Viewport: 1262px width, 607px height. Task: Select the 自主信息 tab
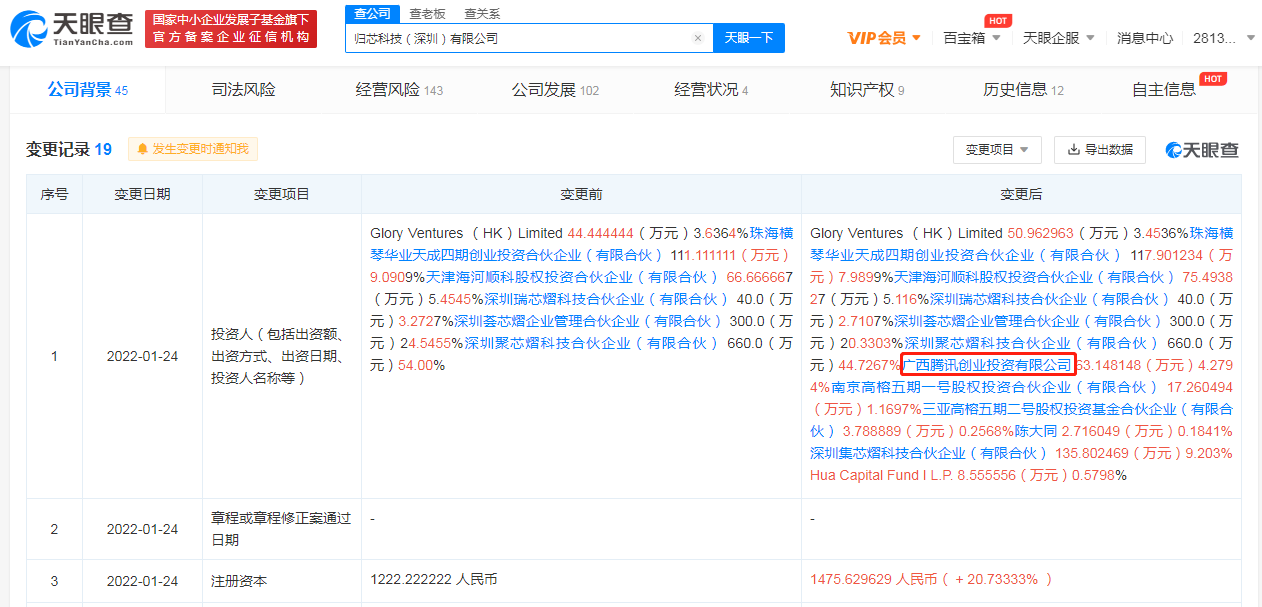(1164, 90)
